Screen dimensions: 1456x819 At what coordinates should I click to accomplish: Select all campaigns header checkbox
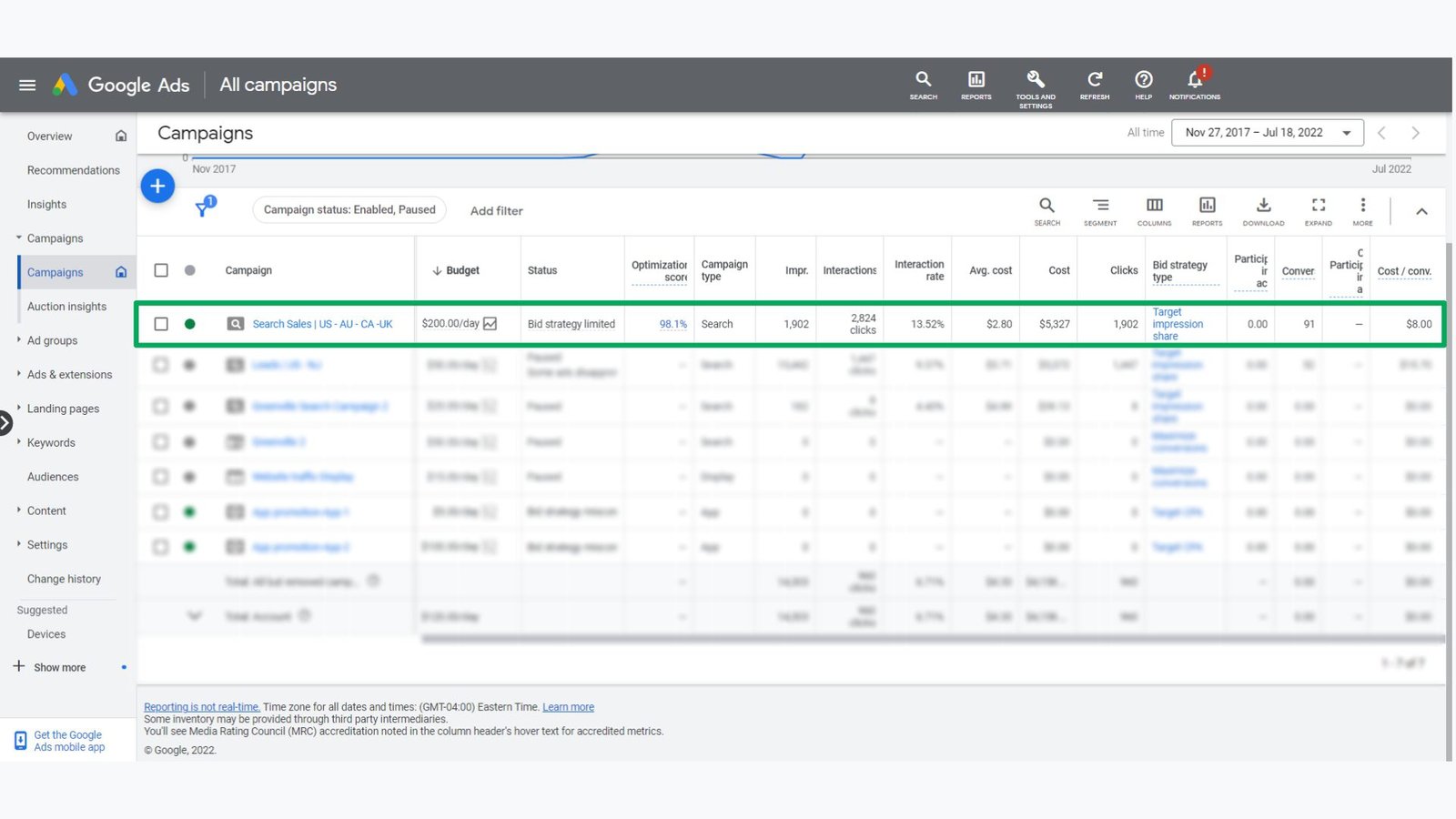[161, 270]
